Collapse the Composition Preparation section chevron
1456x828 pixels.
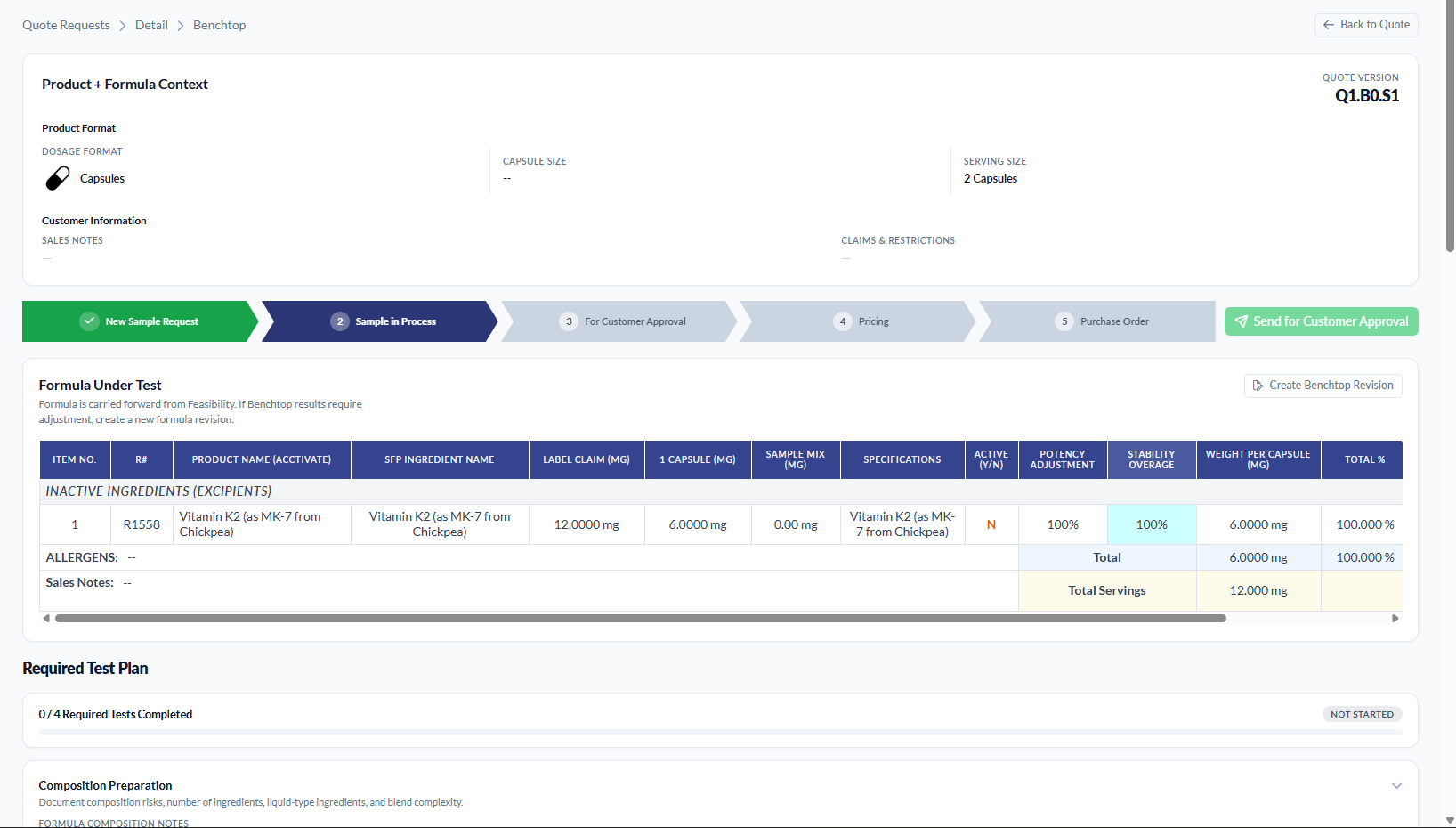[1396, 786]
